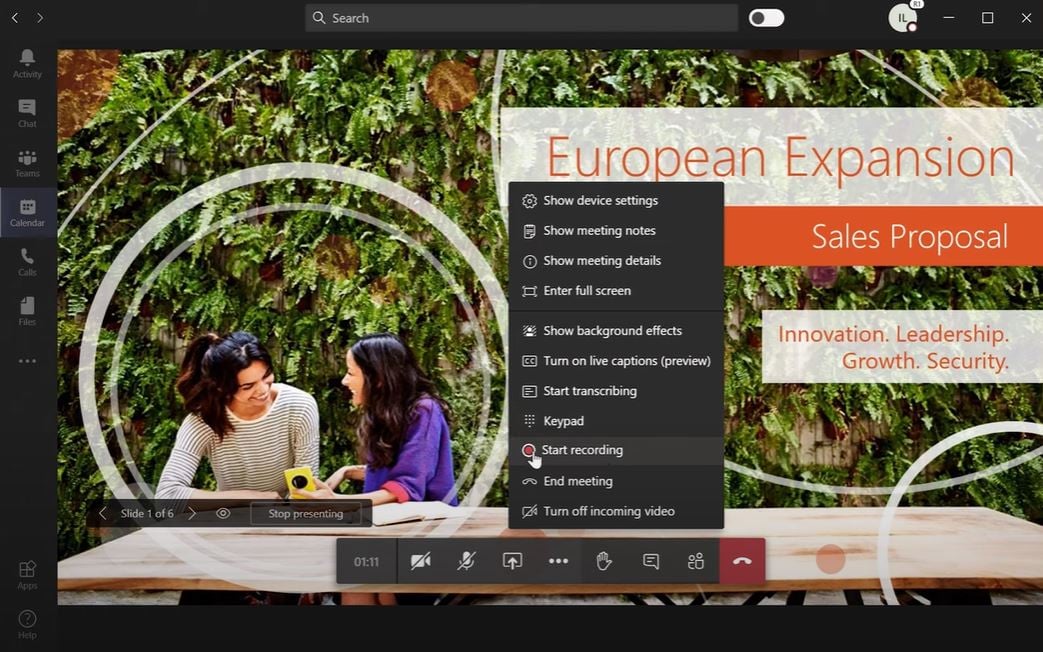Toggle private viewing eye icon
The width and height of the screenshot is (1043, 652).
224,514
